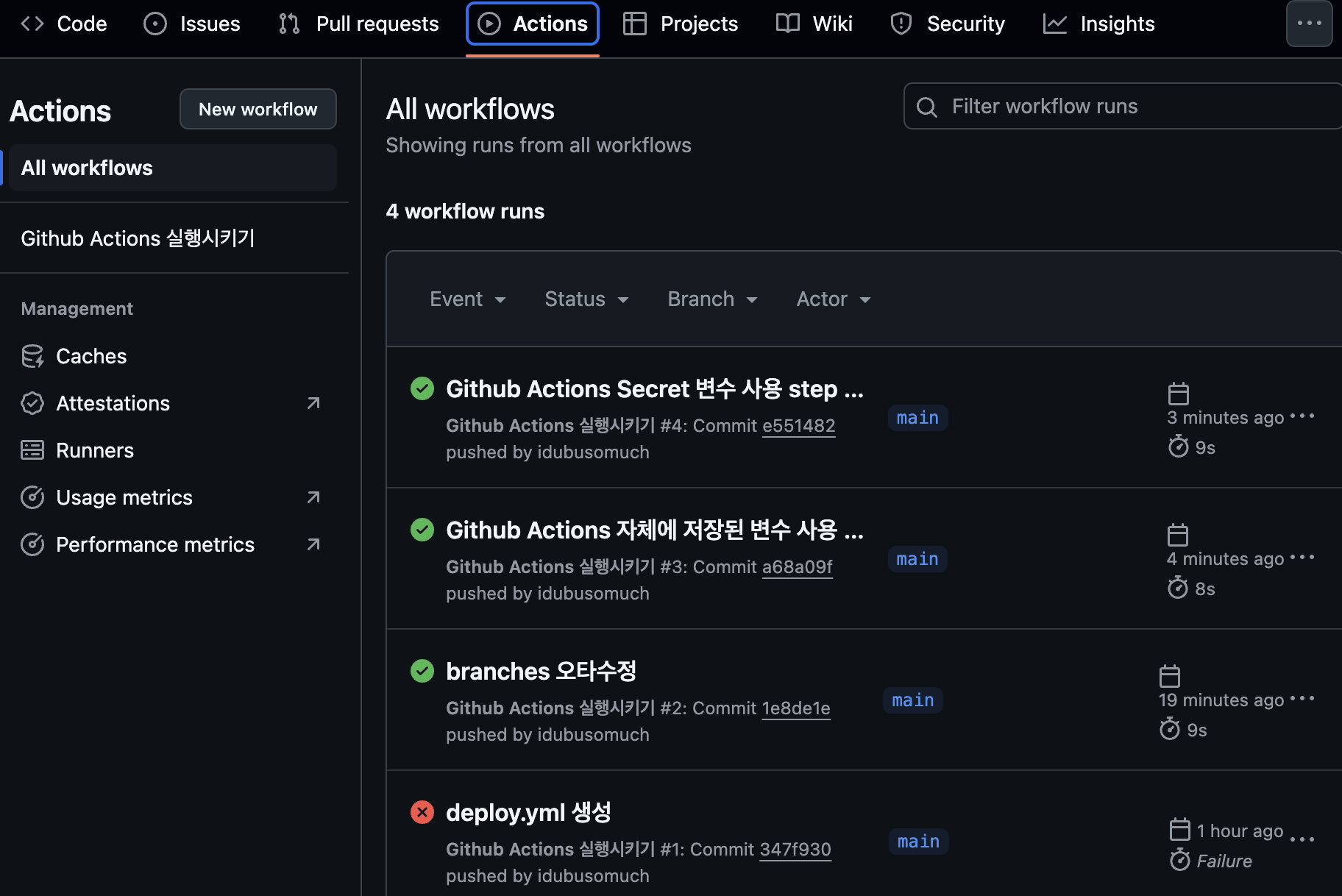Click external arrow icon beside Usage metrics
1342x896 pixels.
(313, 497)
